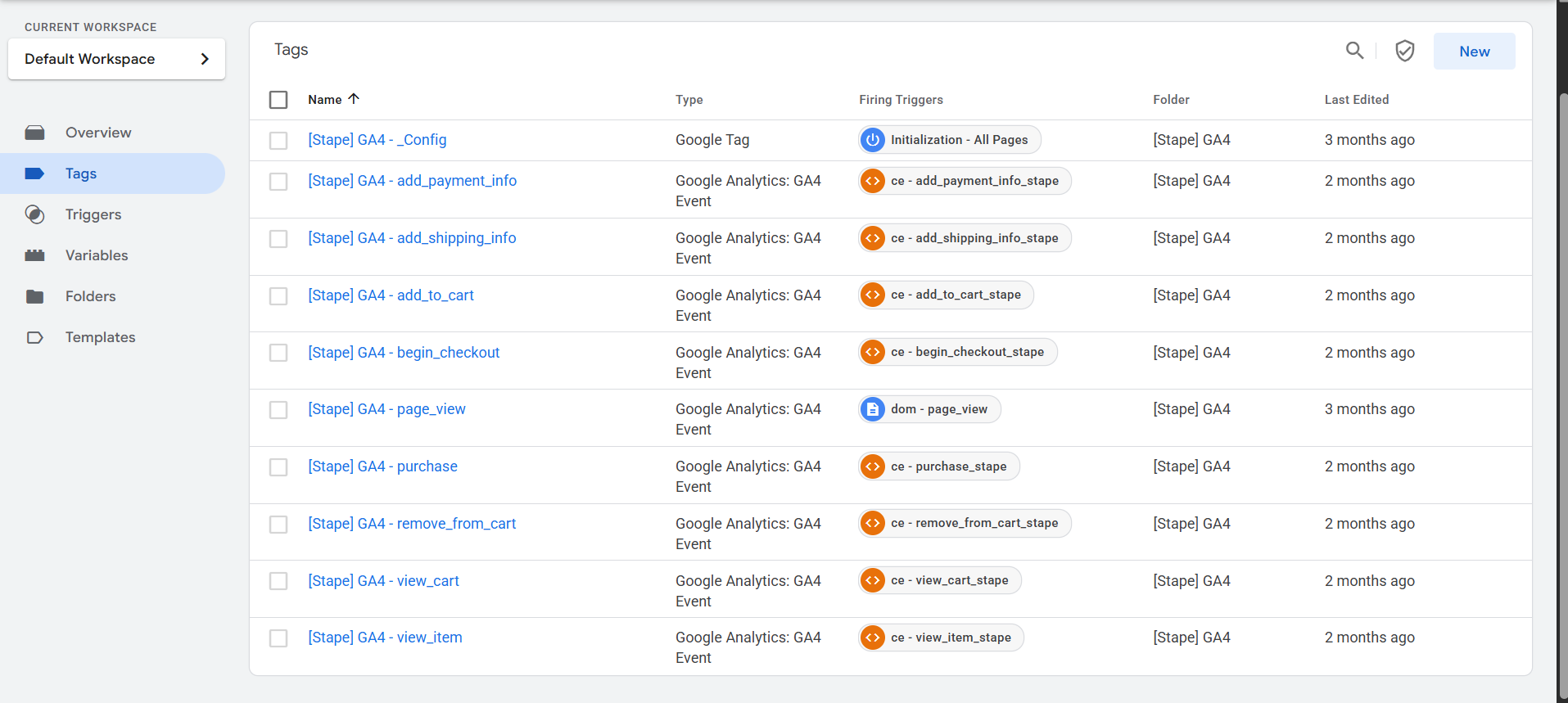This screenshot has height=703, width=1568.
Task: Click the shield checkmark icon
Action: coord(1404,51)
